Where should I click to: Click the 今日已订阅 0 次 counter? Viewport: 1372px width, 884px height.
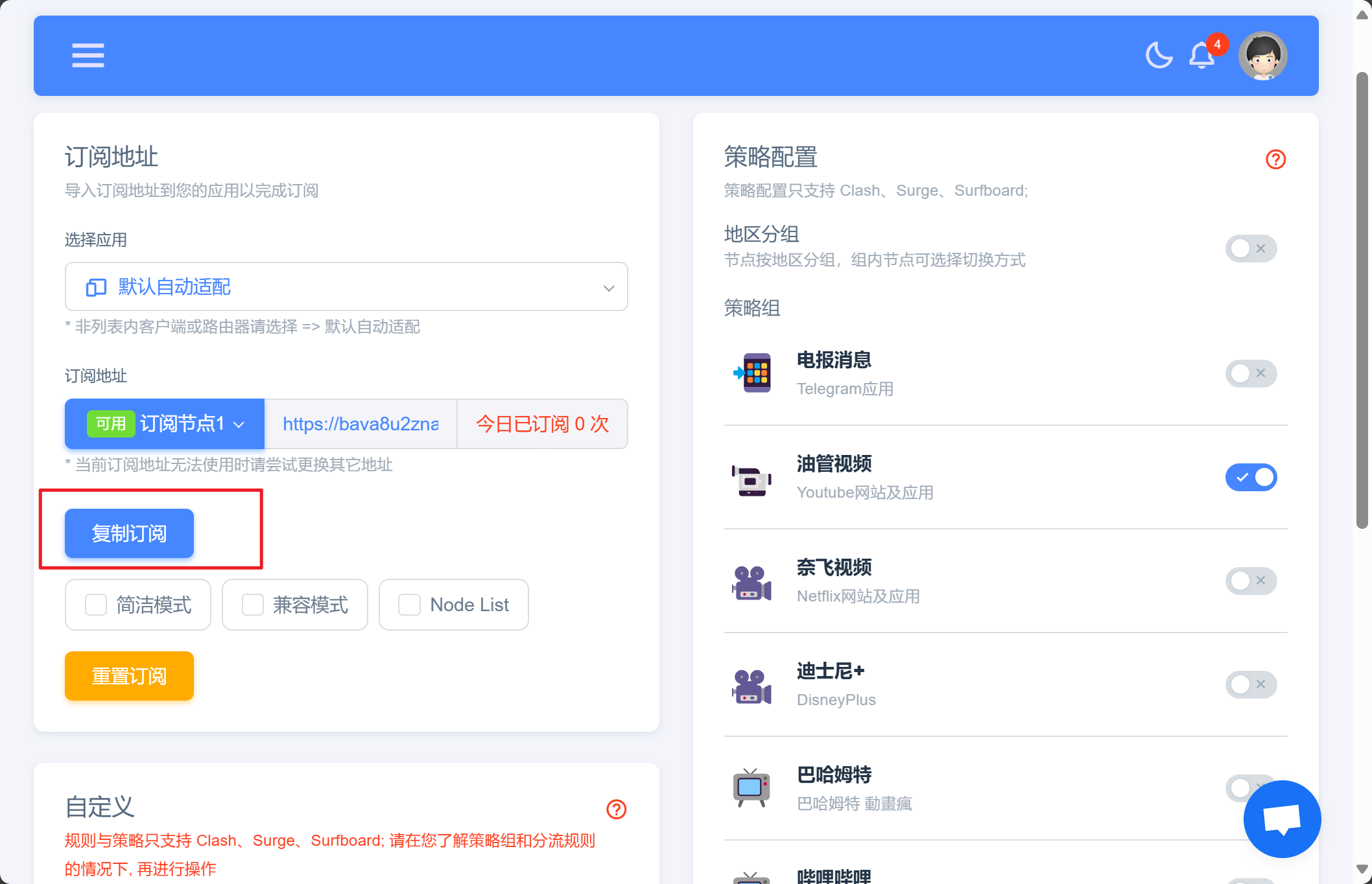[542, 424]
